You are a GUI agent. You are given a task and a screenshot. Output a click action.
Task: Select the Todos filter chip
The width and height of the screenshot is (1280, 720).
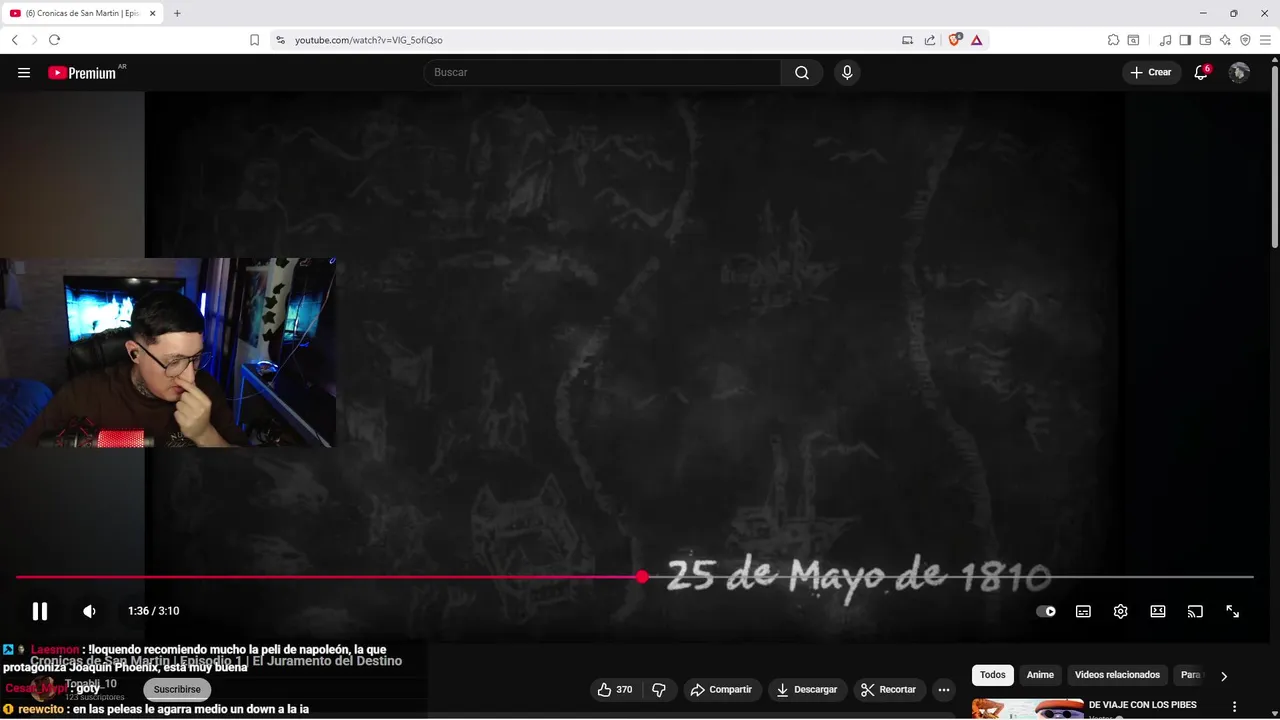pyautogui.click(x=993, y=675)
